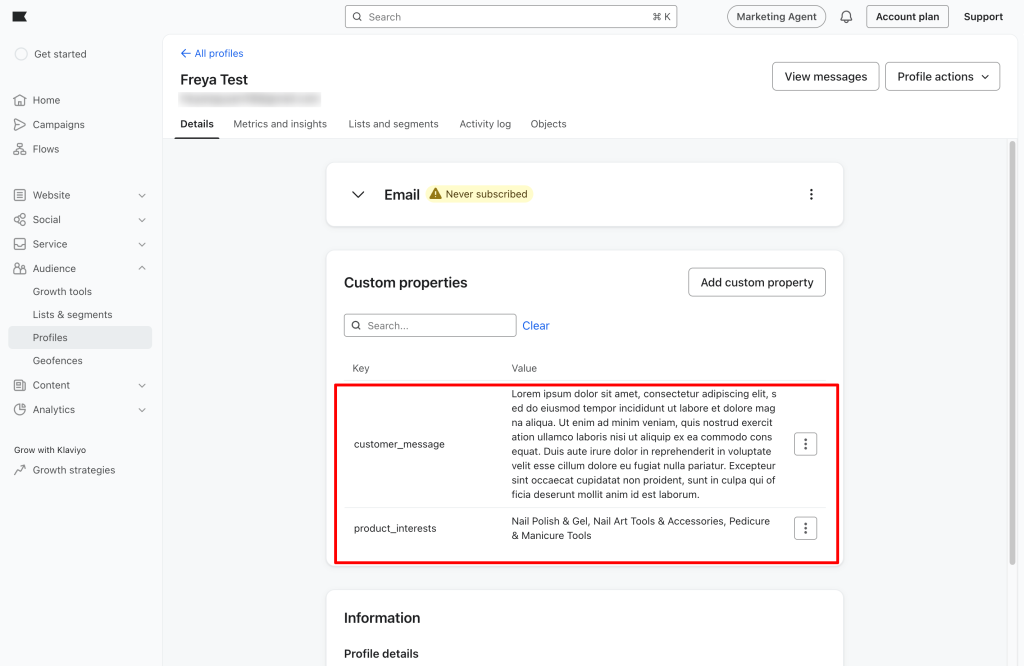Click the Social icon in sidebar
Screen dimensions: 1024x666
pyautogui.click(x=20, y=219)
